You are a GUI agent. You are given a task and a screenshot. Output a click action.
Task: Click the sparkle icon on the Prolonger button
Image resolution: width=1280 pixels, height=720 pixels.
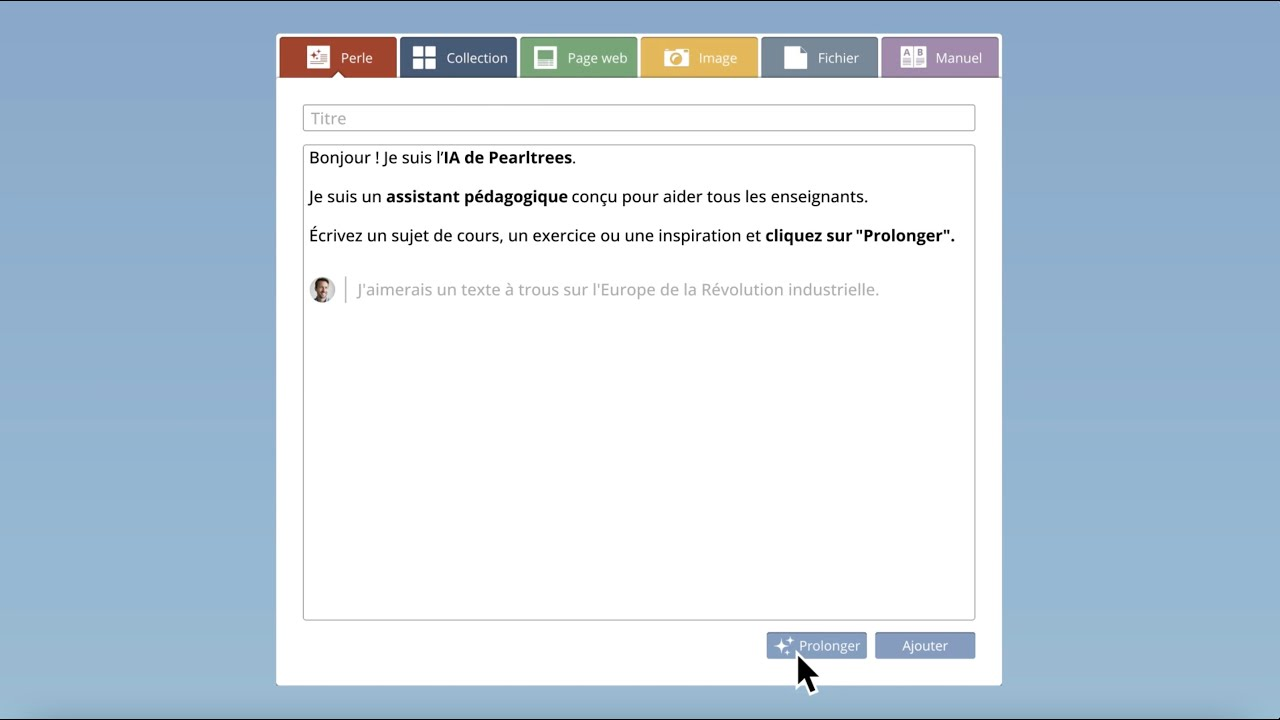[x=784, y=645]
